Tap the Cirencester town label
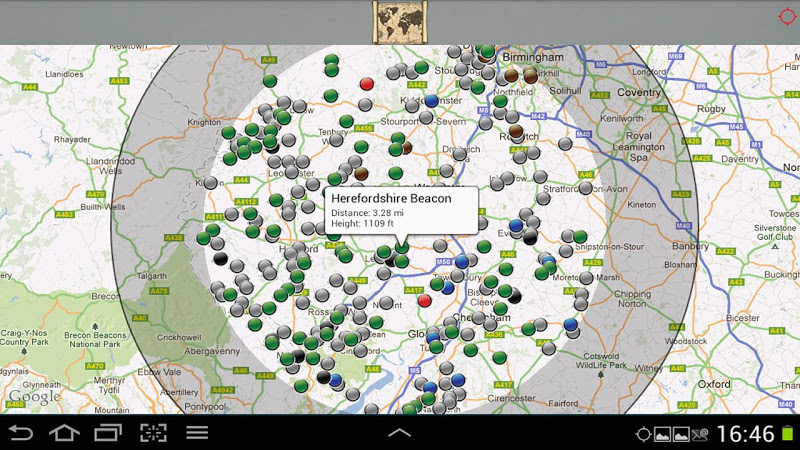The width and height of the screenshot is (800, 450). pyautogui.click(x=511, y=398)
